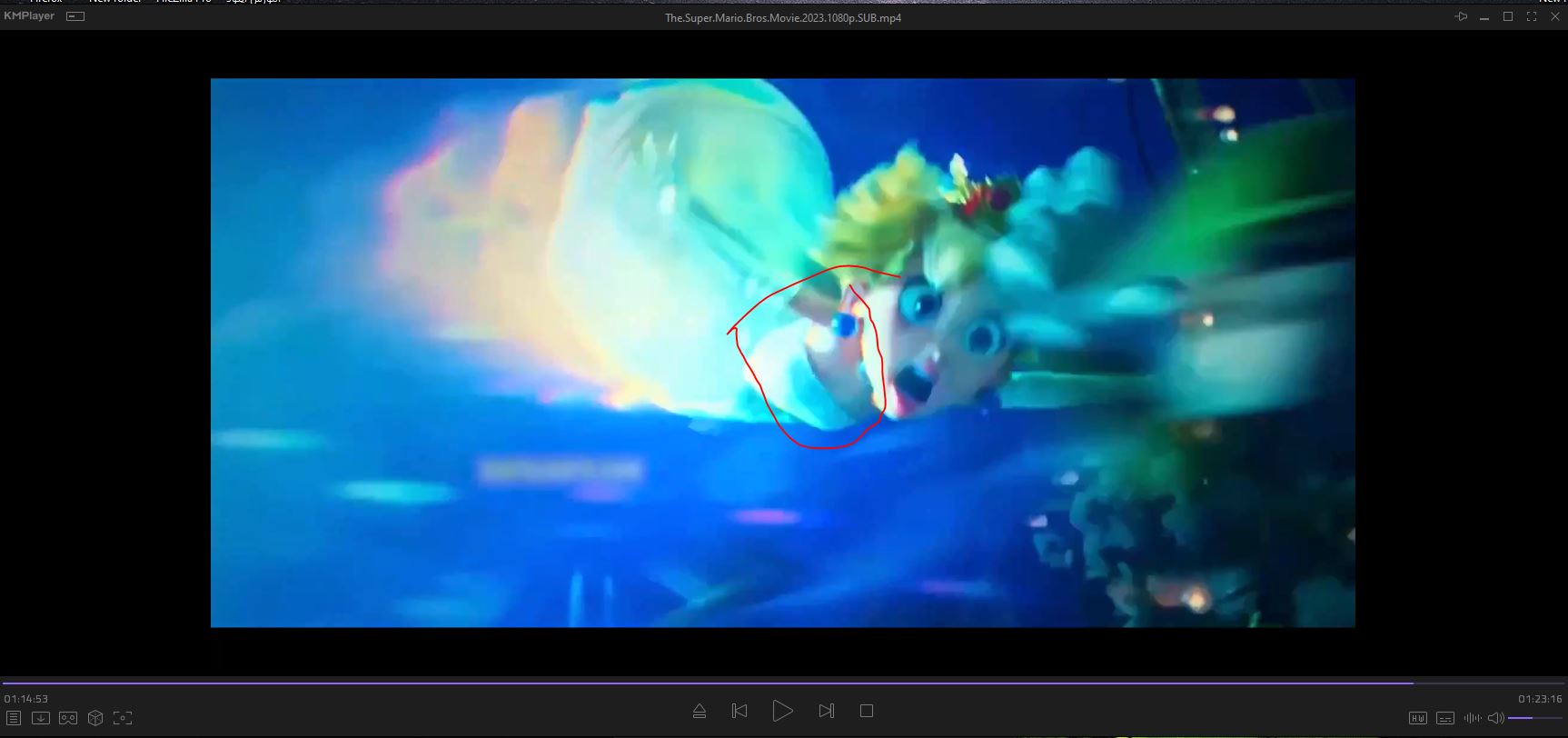This screenshot has width=1568, height=738.
Task: Enter fullscreen mode from title bar
Action: 1532,16
